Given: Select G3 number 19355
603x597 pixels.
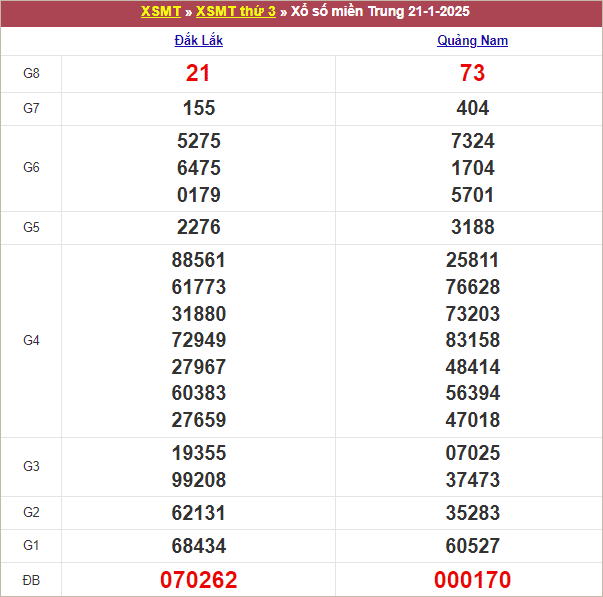Looking at the screenshot, I should (199, 453).
